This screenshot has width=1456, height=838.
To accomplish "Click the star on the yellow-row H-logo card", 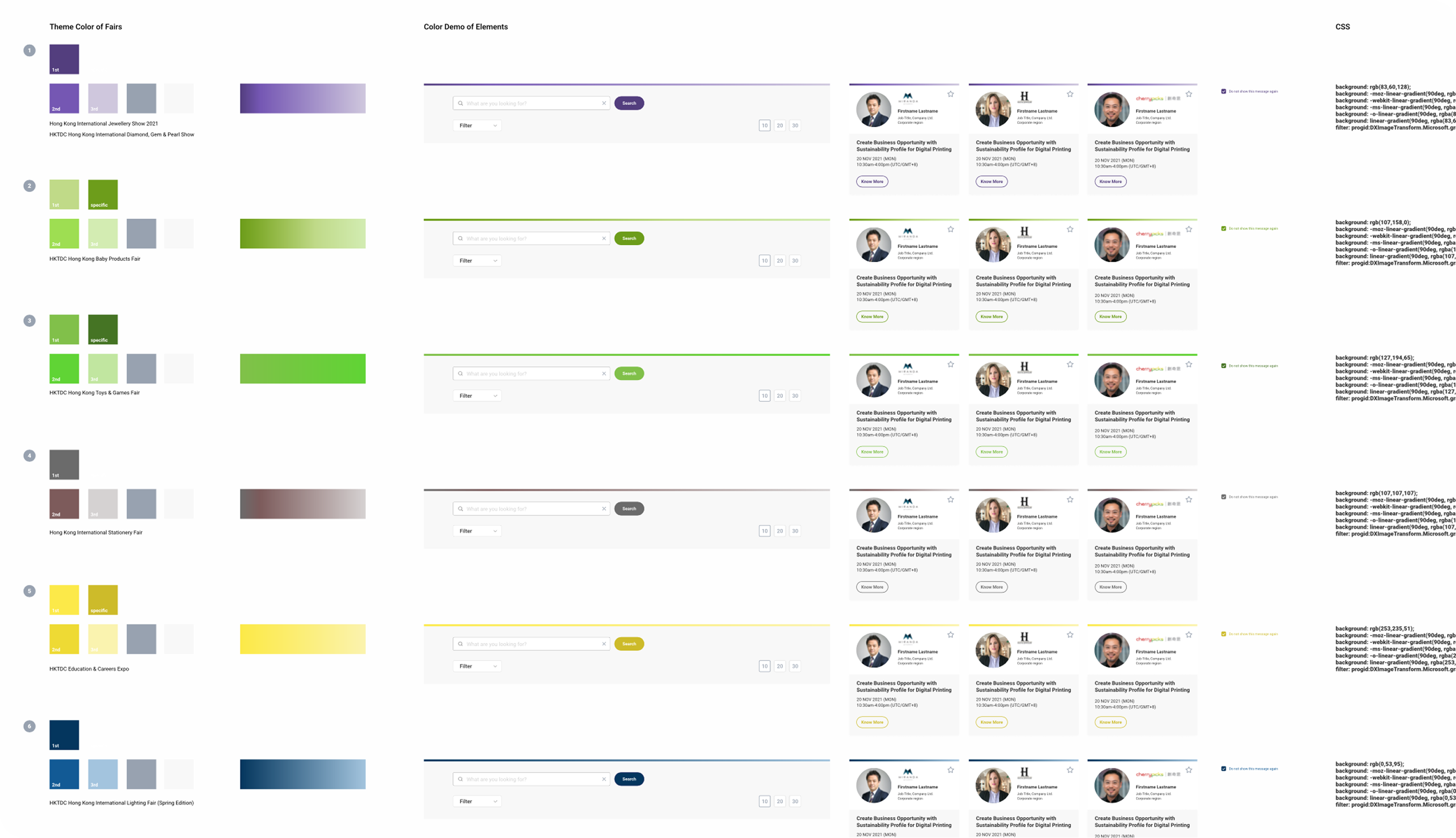I will [1070, 635].
